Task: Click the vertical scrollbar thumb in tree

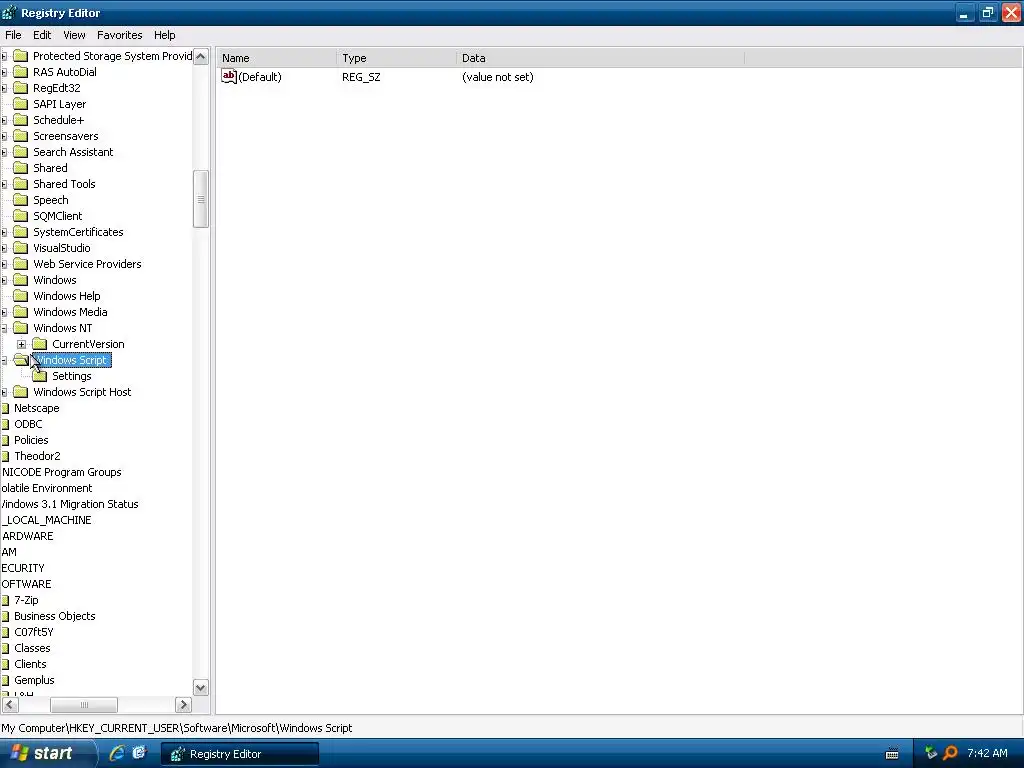Action: pyautogui.click(x=200, y=199)
